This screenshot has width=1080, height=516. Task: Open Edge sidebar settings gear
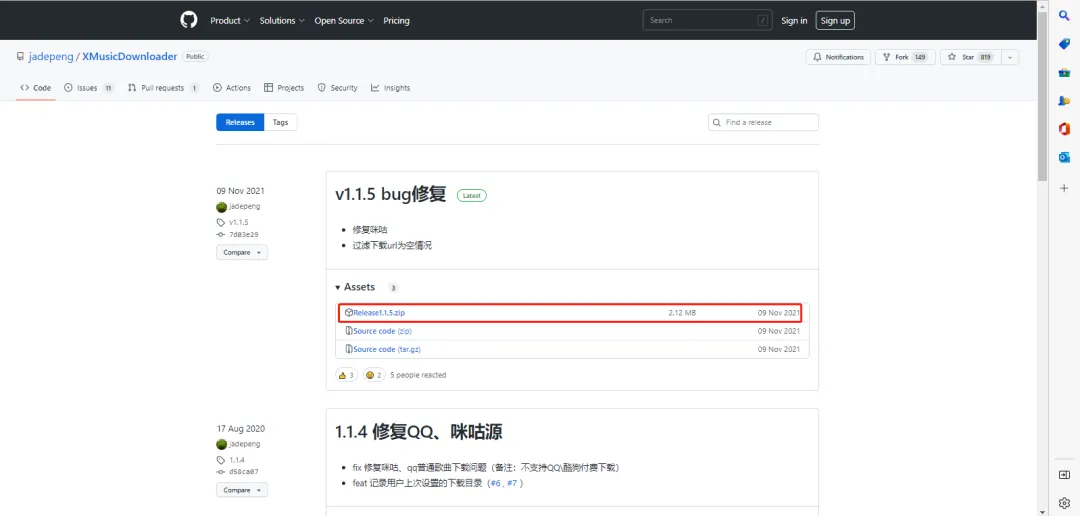coord(1064,503)
